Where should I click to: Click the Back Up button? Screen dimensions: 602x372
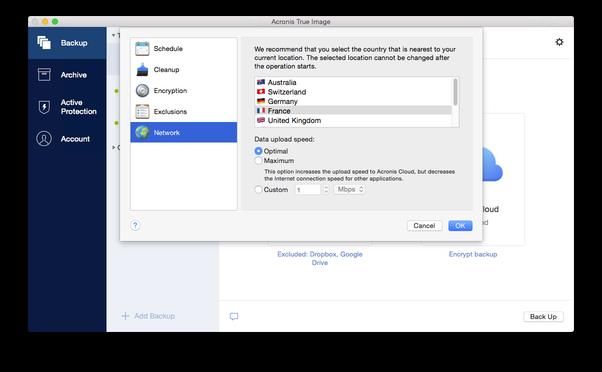(x=543, y=316)
